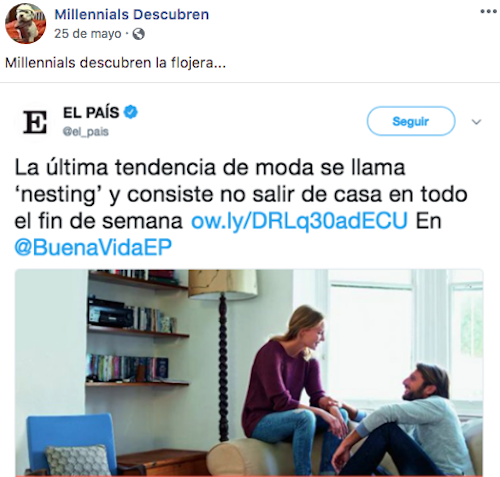Click the EL PAÍS account name
This screenshot has height=477, width=500.
click(x=91, y=112)
